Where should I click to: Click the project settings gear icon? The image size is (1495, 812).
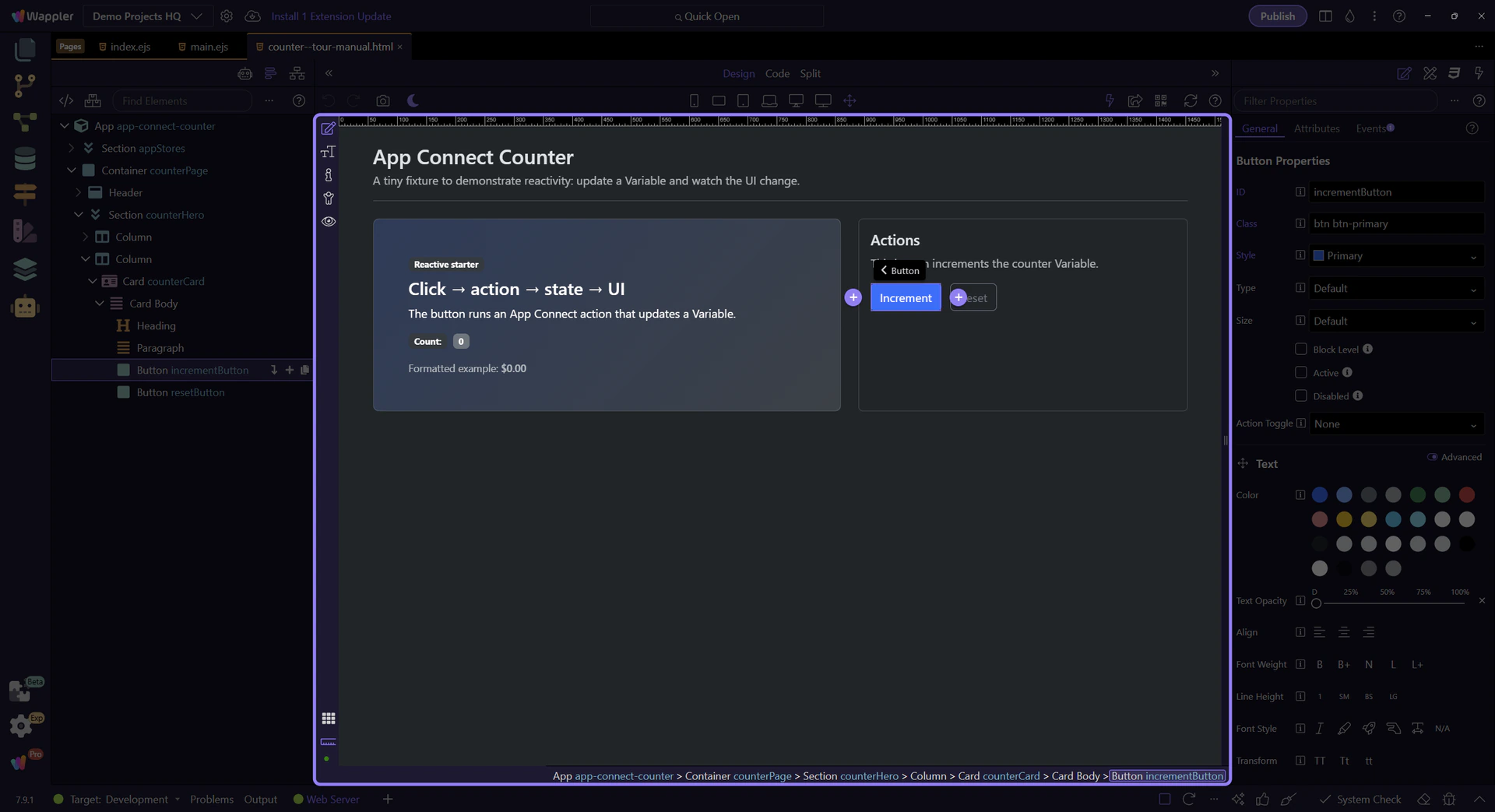coord(227,16)
